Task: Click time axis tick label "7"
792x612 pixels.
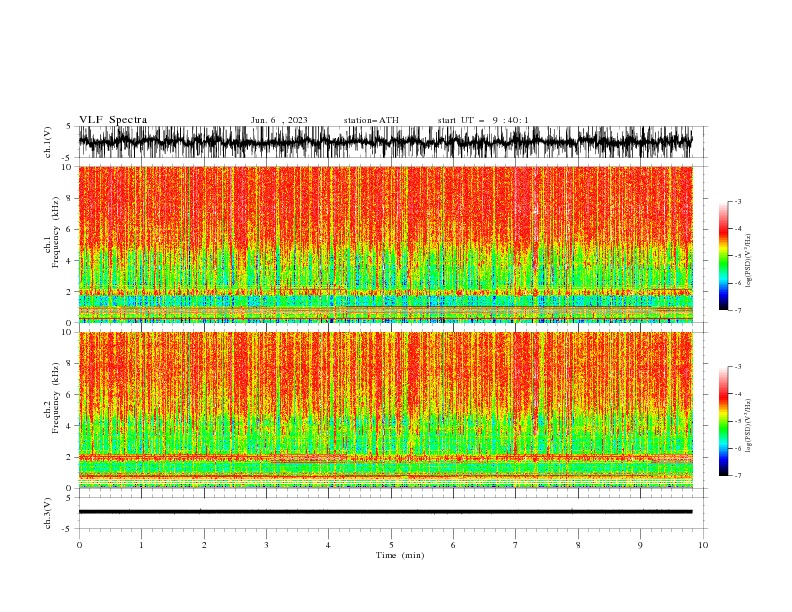Action: point(516,545)
